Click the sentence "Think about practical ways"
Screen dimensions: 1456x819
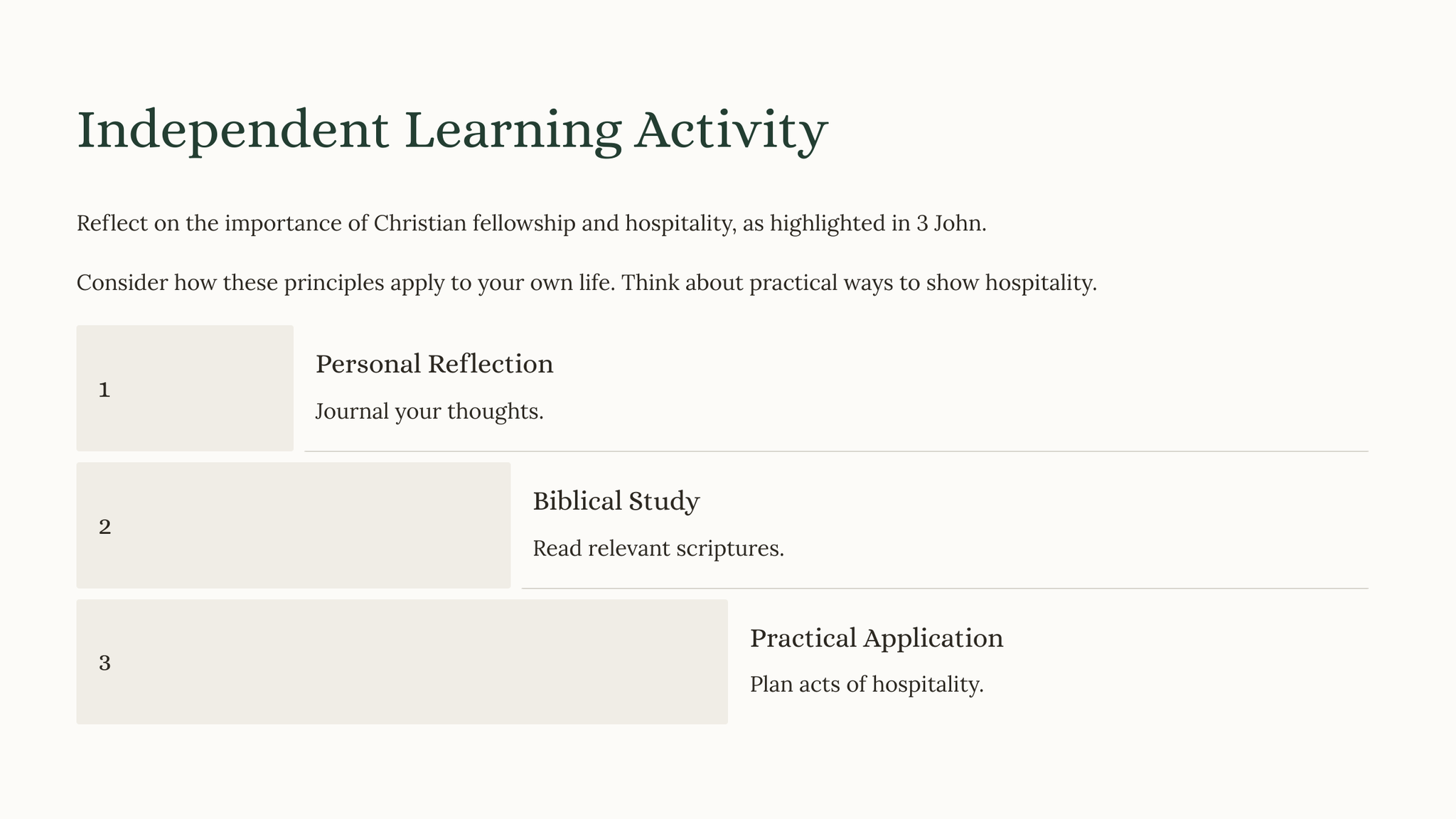tap(859, 283)
